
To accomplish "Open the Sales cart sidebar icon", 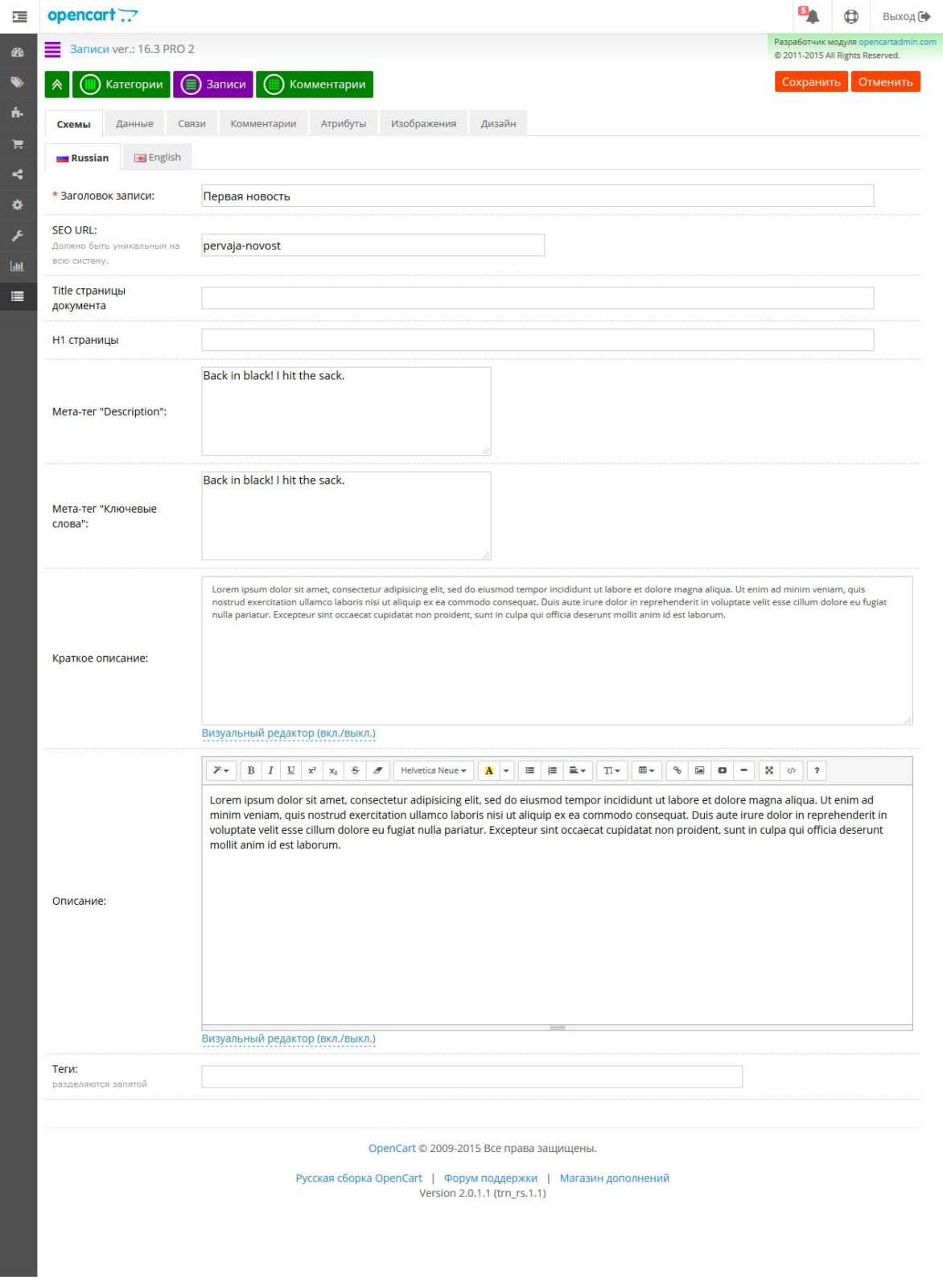I will [18, 144].
